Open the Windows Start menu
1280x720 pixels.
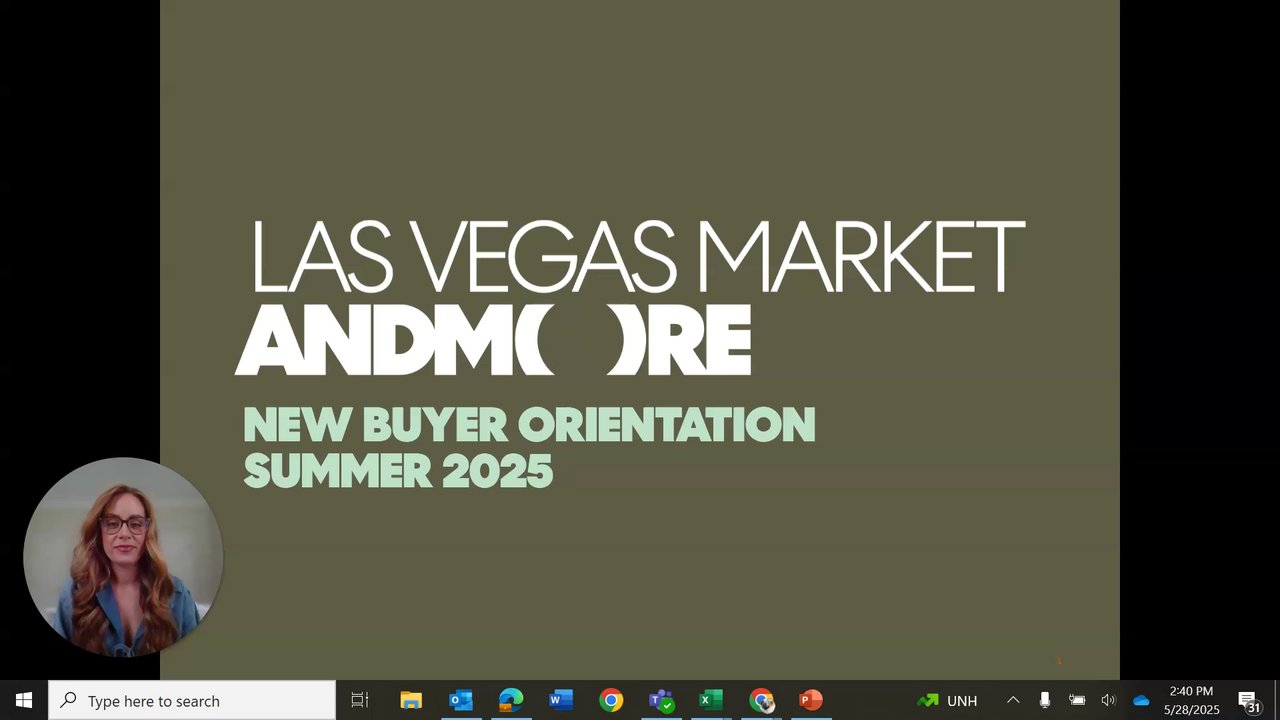[24, 700]
